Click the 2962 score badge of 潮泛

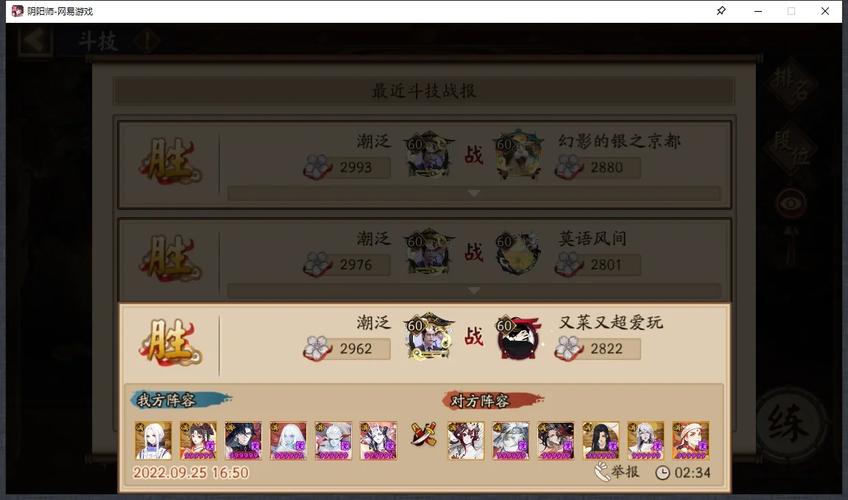coord(347,349)
